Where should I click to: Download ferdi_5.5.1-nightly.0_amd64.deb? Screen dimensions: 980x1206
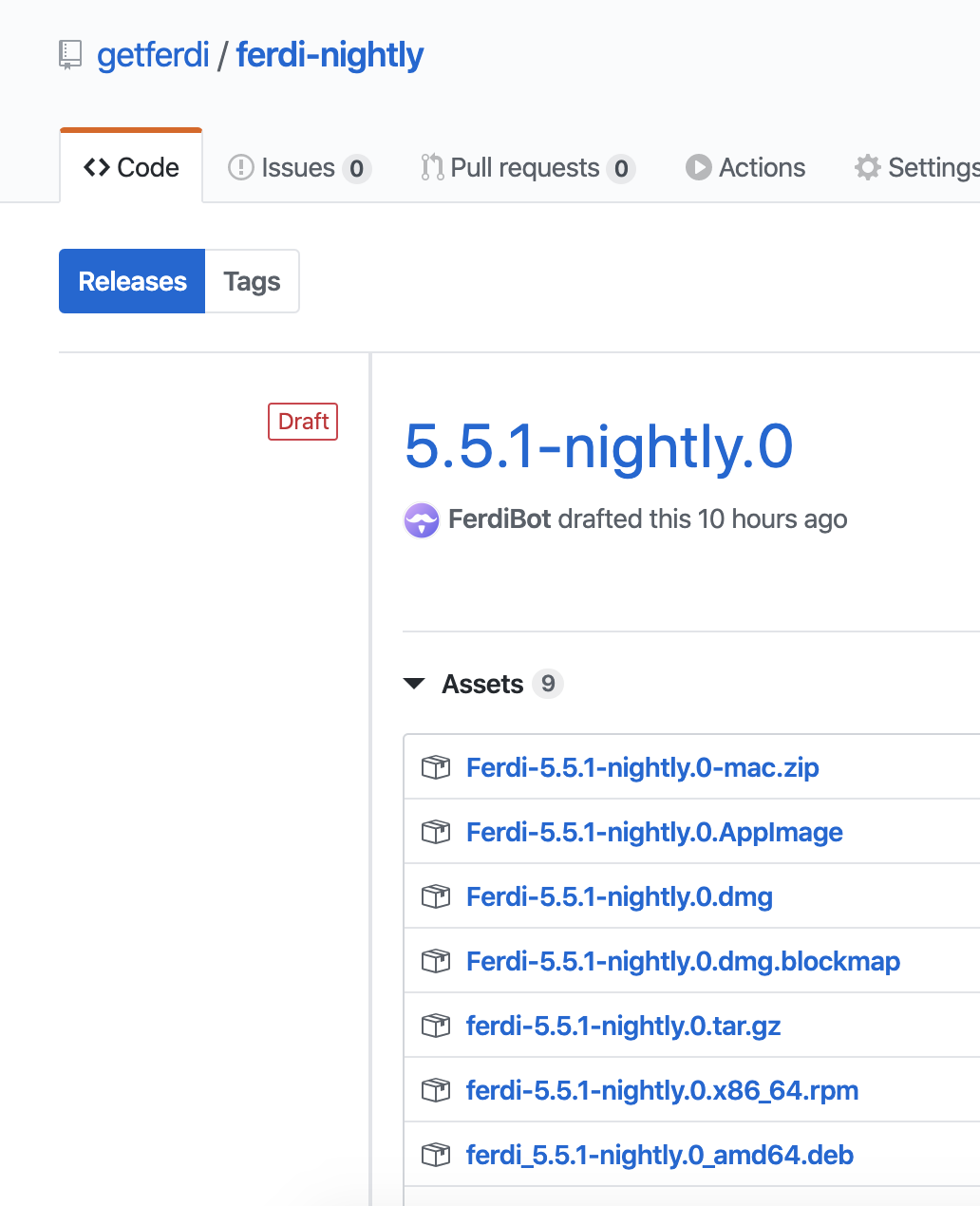(660, 1155)
